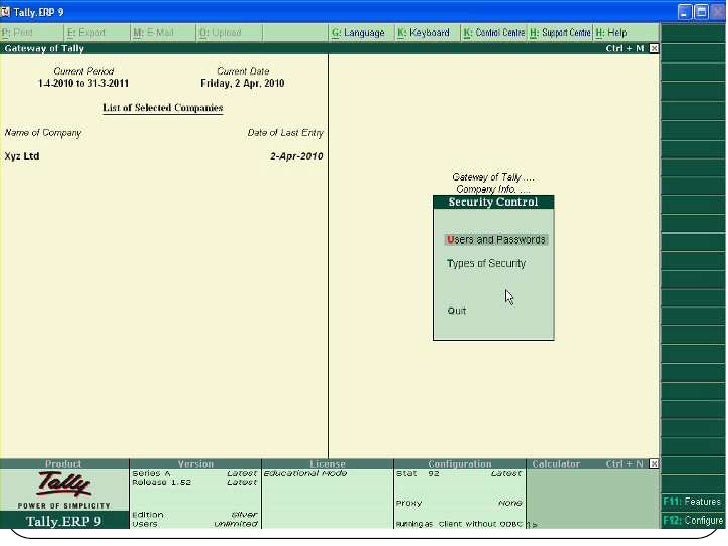Click the current period 1-4-2010 to 31-3-2011
The width and height of the screenshot is (728, 546).
coord(83,84)
